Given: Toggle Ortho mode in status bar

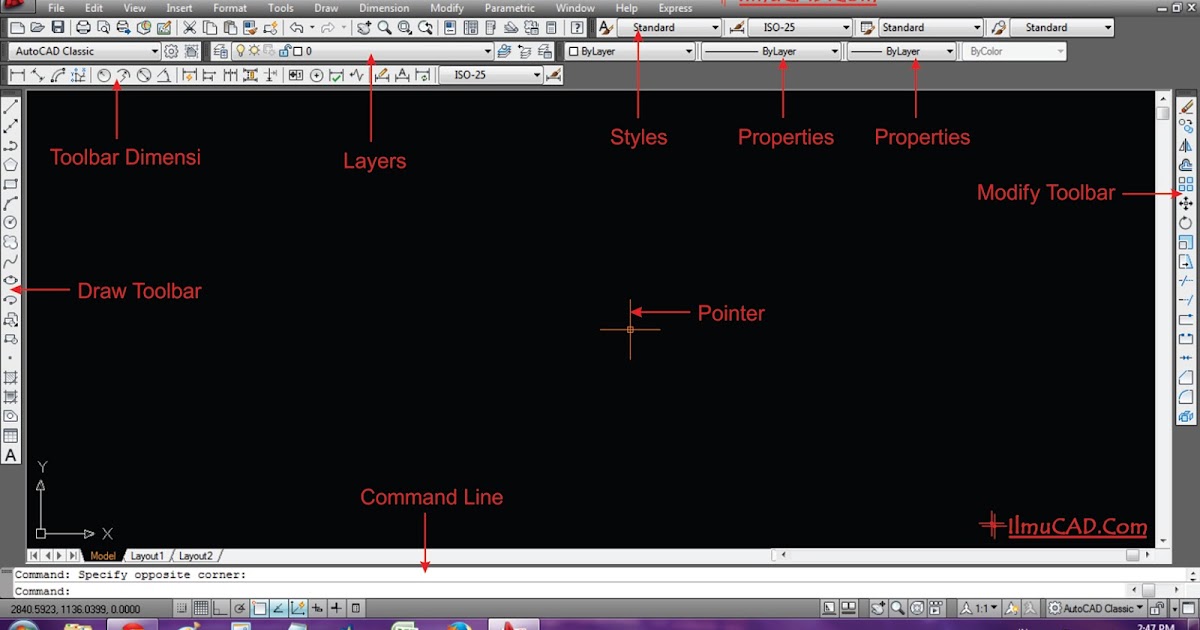Looking at the screenshot, I should pos(218,607).
